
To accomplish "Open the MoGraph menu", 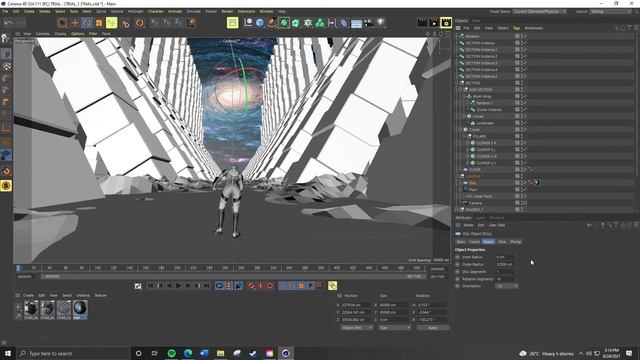I will coord(136,11).
